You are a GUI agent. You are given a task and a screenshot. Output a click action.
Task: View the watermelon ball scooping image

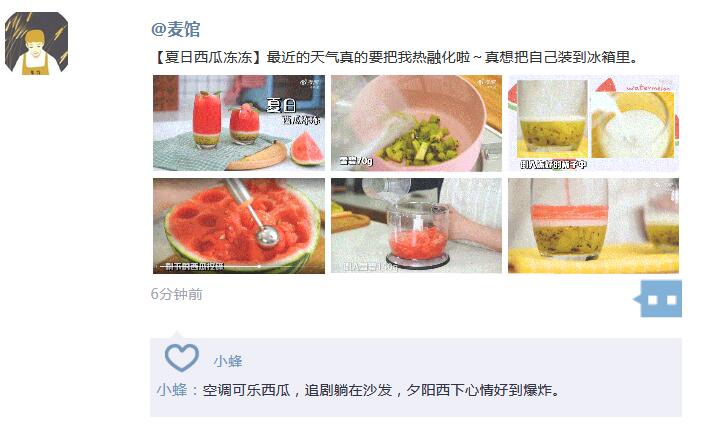[239, 225]
